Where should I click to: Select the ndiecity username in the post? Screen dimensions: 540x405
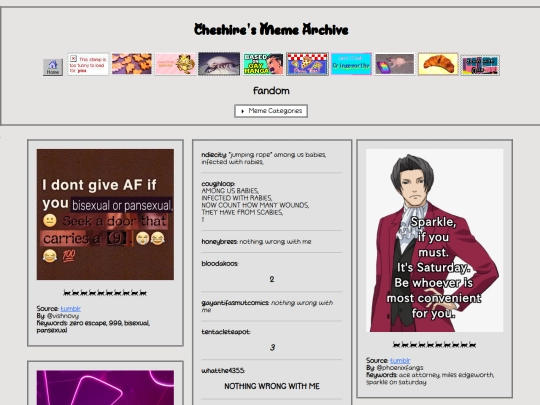pos(214,155)
